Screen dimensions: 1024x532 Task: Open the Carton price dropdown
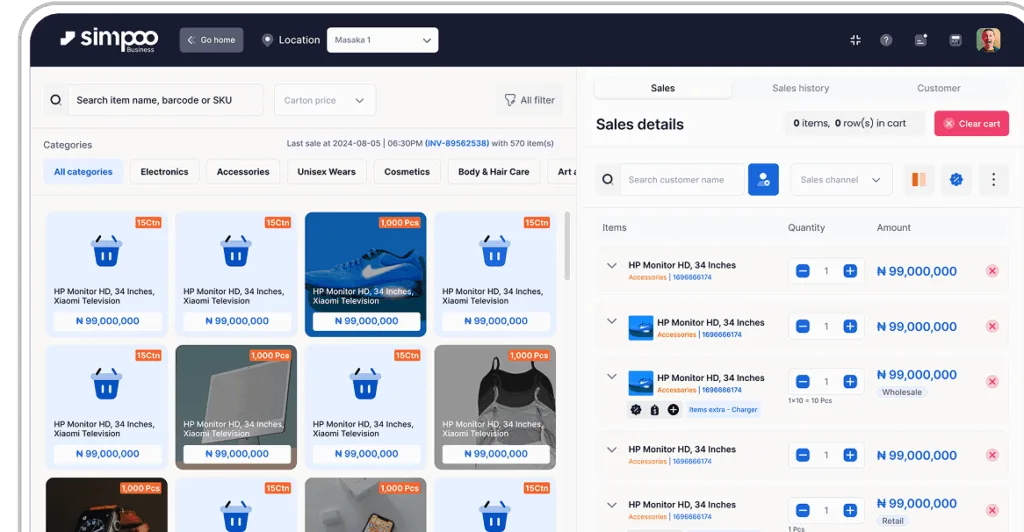click(325, 100)
